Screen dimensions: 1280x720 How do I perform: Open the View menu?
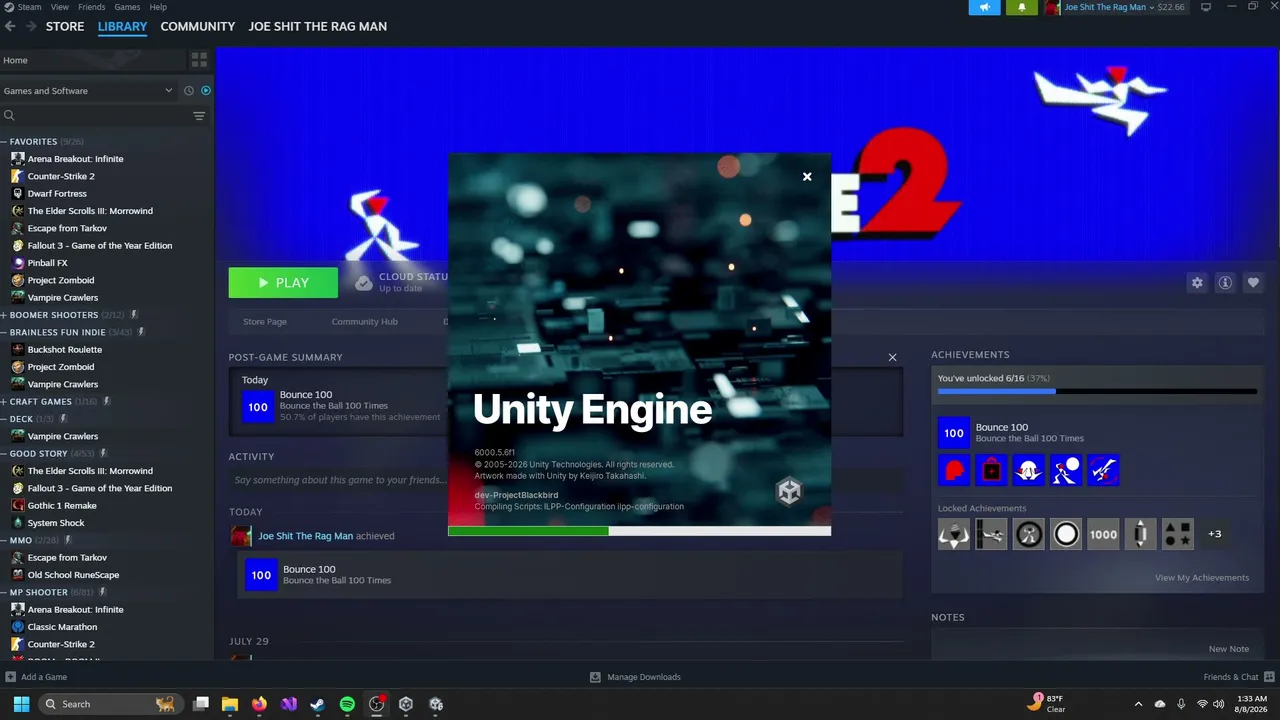click(x=60, y=7)
